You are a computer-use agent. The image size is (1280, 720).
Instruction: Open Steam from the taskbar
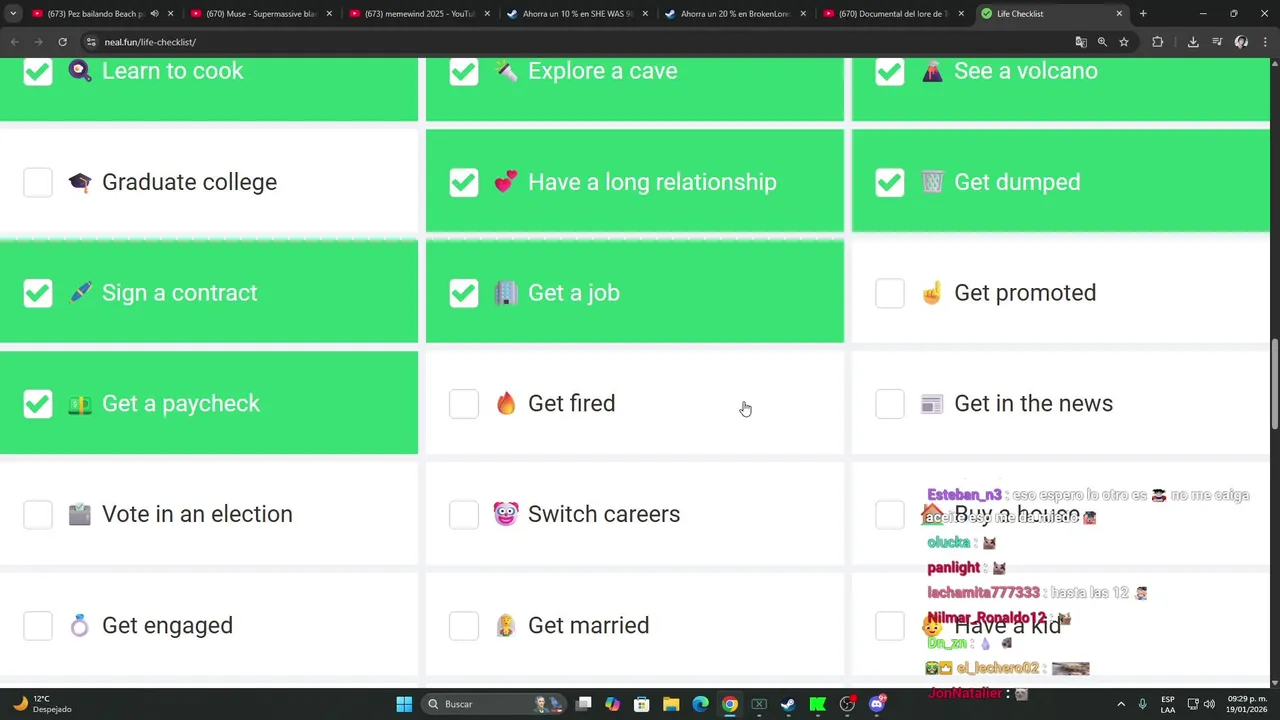(x=788, y=704)
